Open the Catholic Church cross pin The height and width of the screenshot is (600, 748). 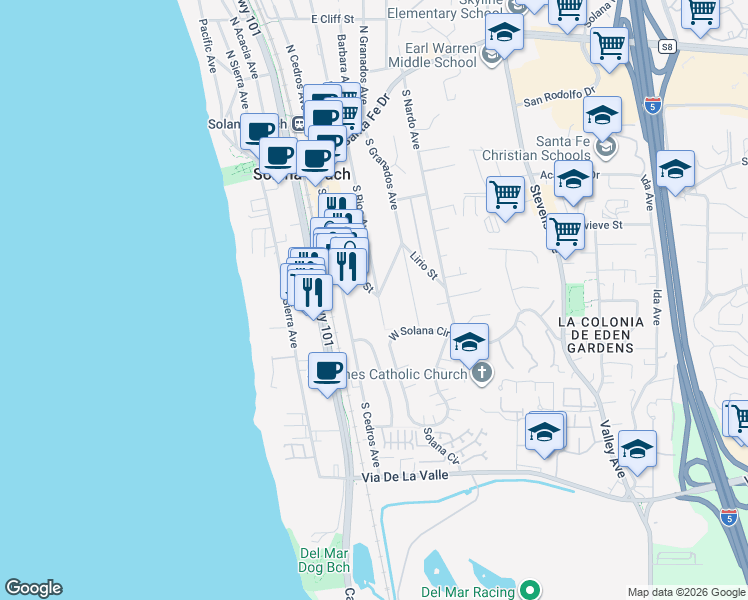tap(482, 373)
